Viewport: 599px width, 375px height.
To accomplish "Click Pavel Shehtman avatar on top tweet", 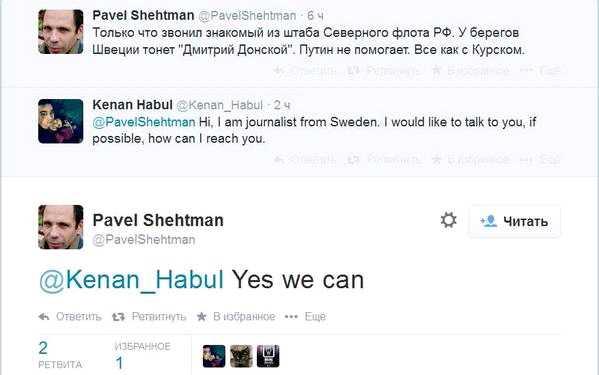I will 61,32.
